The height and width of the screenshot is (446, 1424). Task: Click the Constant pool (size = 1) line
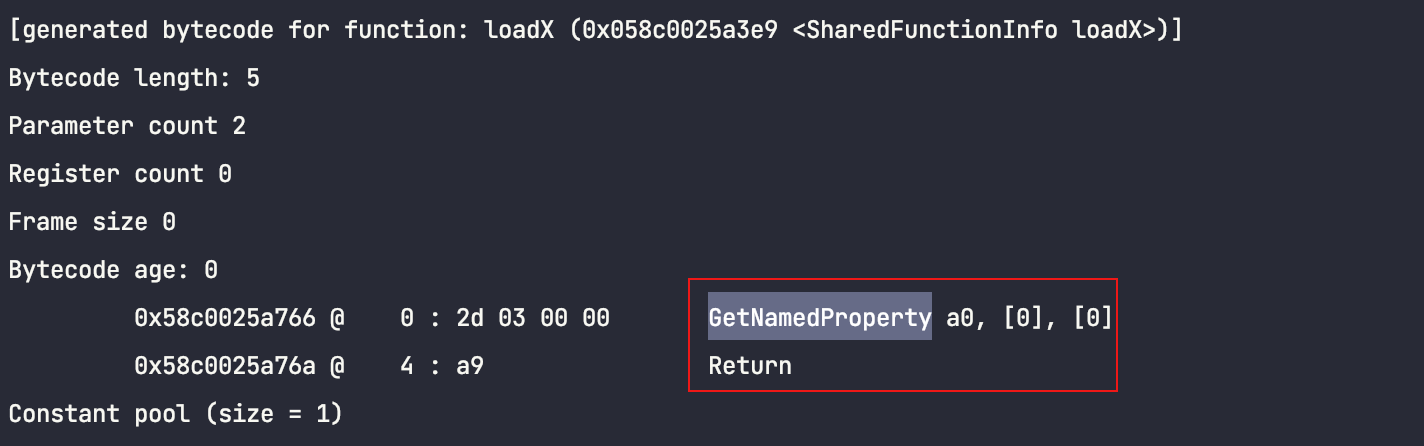(176, 414)
